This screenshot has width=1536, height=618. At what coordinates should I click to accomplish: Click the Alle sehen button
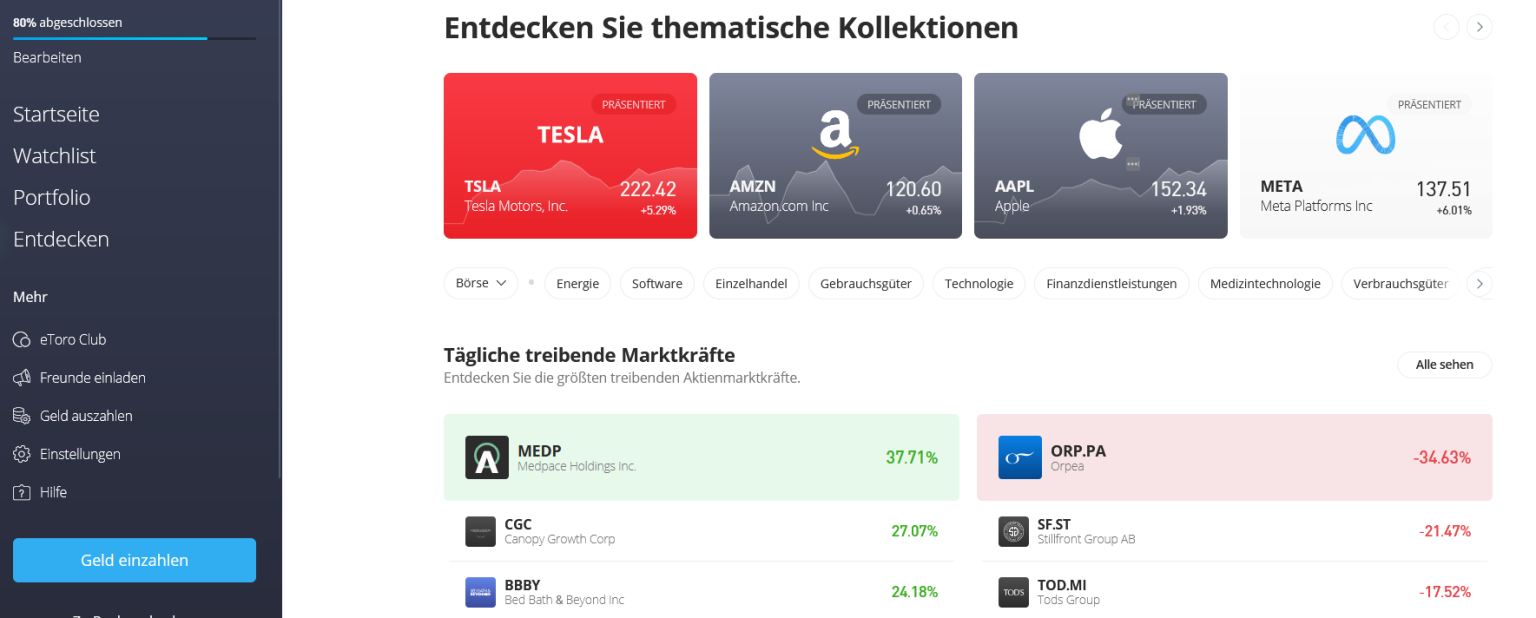point(1444,365)
